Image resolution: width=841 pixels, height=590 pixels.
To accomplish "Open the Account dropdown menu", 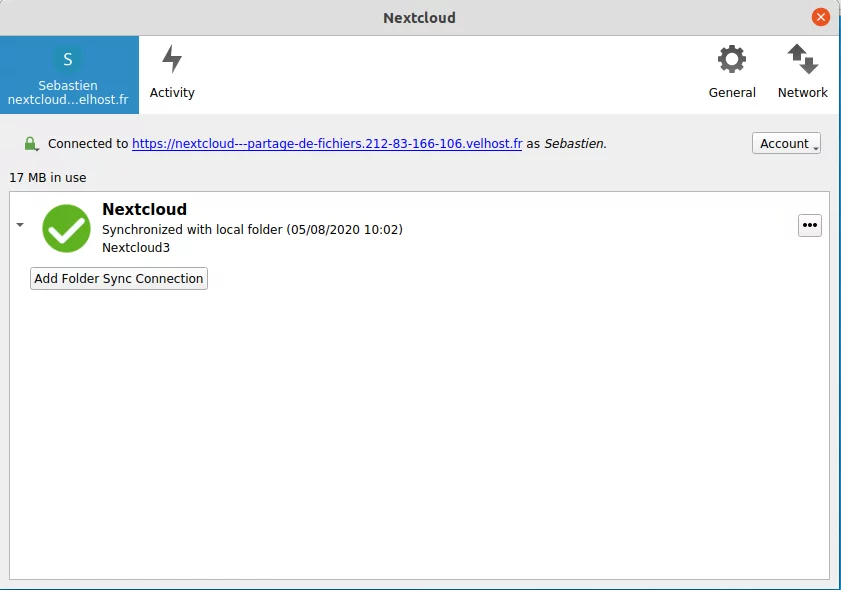I will click(786, 143).
